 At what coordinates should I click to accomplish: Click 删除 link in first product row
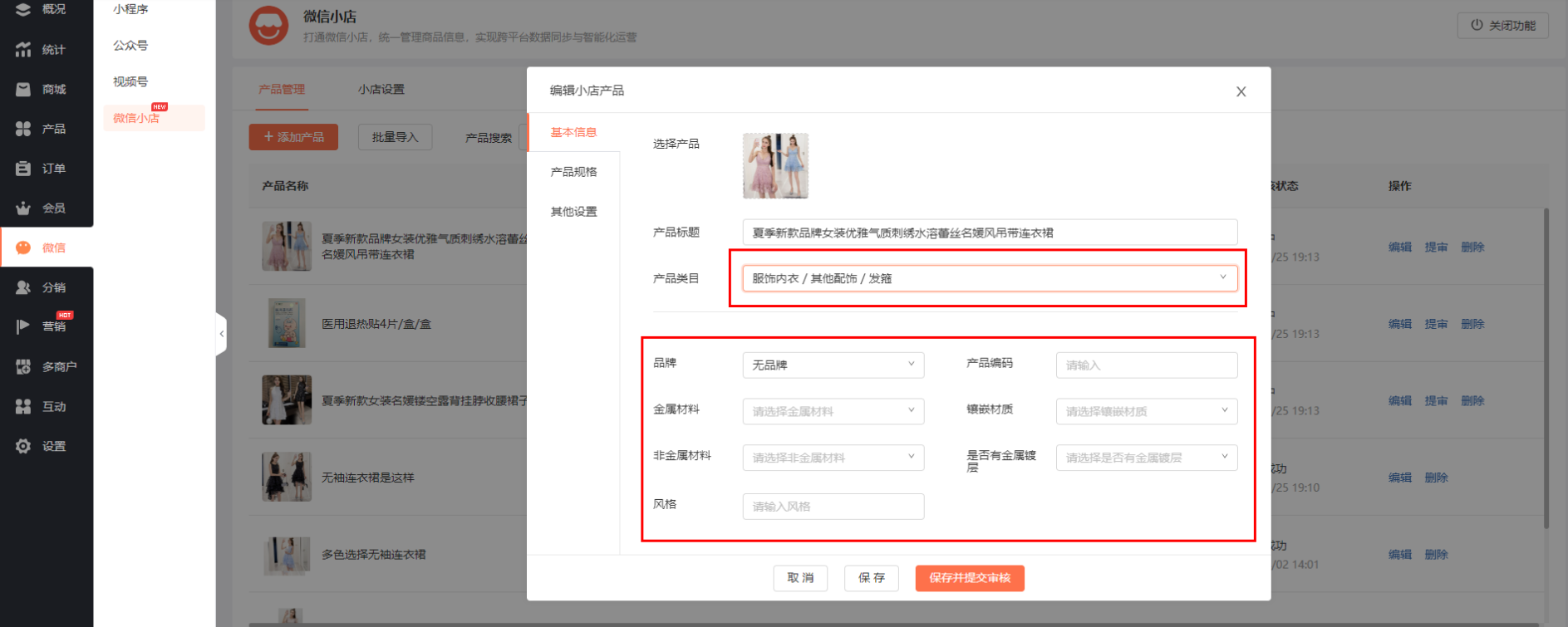[1472, 247]
